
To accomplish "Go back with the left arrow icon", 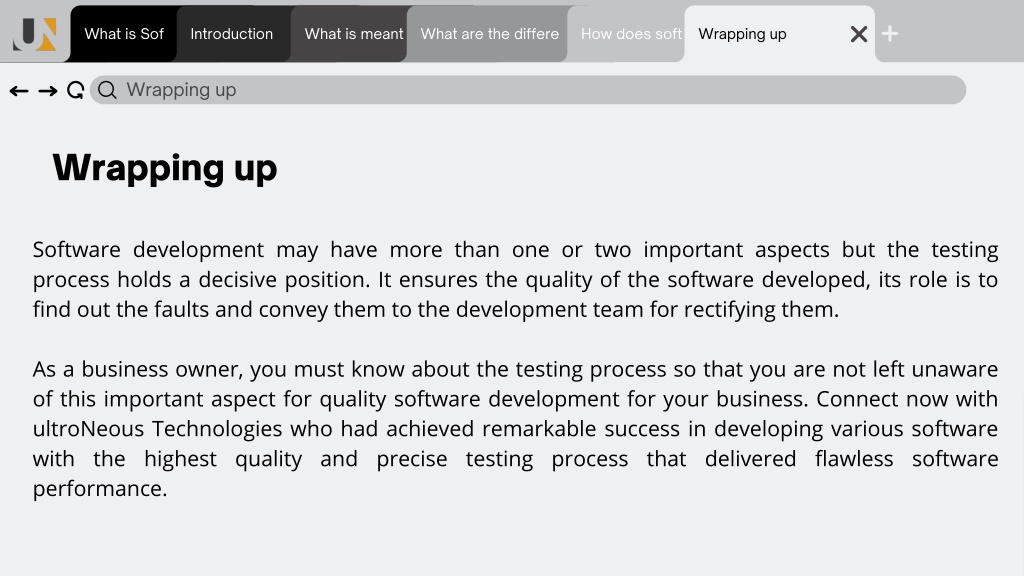I will [x=19, y=91].
